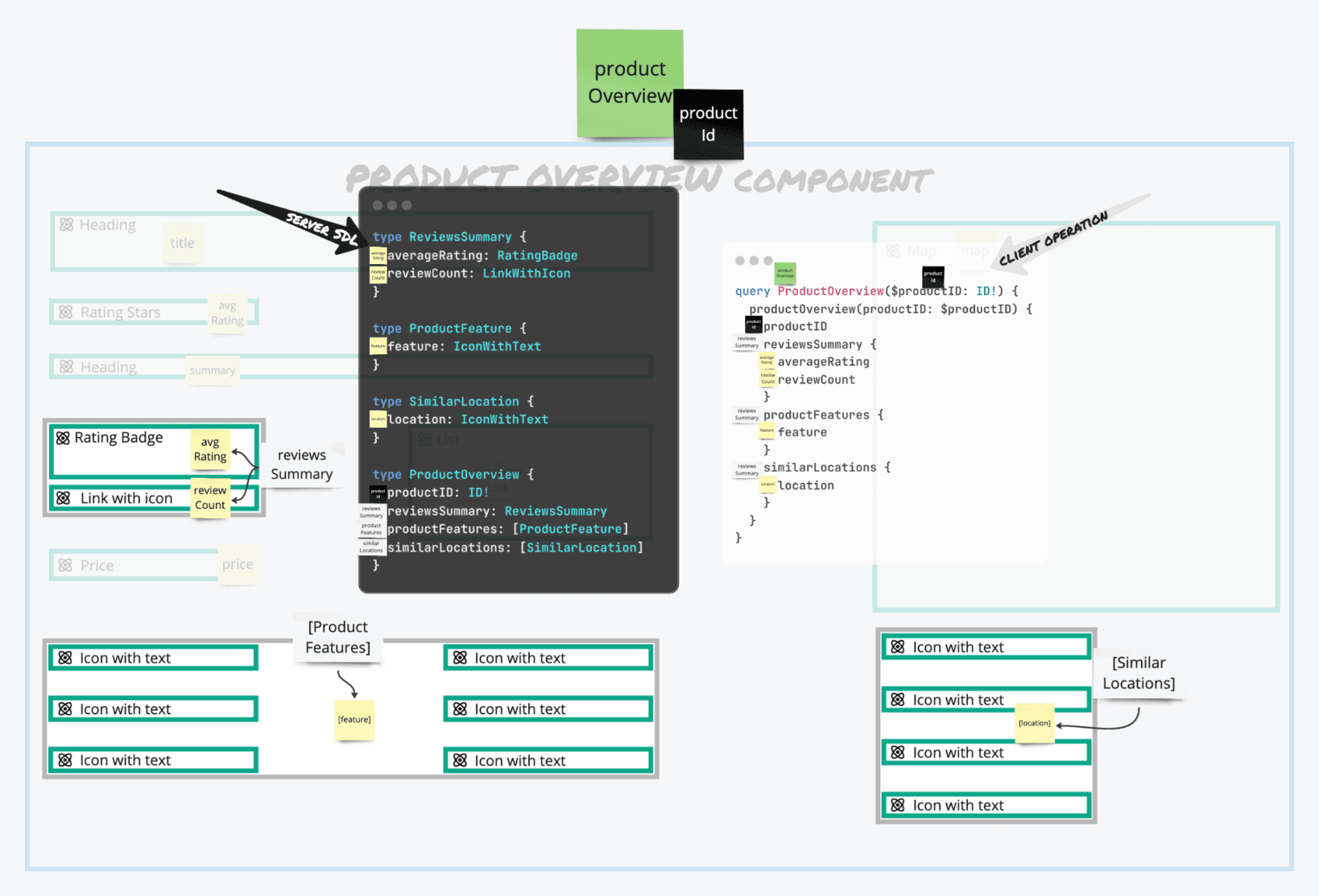Click the 'location' field in the client query
Image resolution: width=1319 pixels, height=896 pixels.
[806, 485]
